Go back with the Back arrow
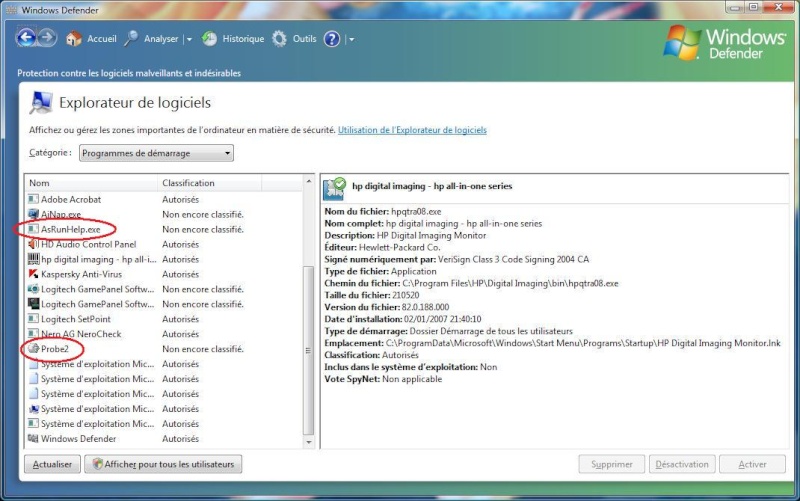This screenshot has width=800, height=501. (26, 38)
